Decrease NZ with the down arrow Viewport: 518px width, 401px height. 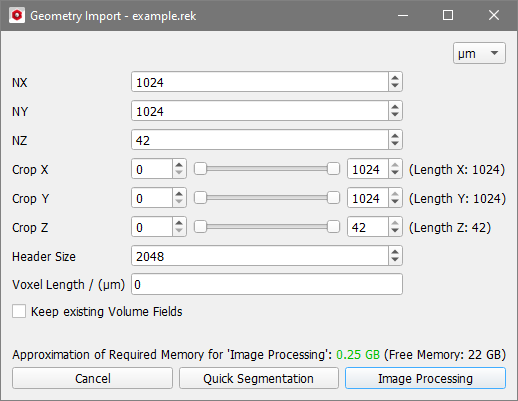395,144
